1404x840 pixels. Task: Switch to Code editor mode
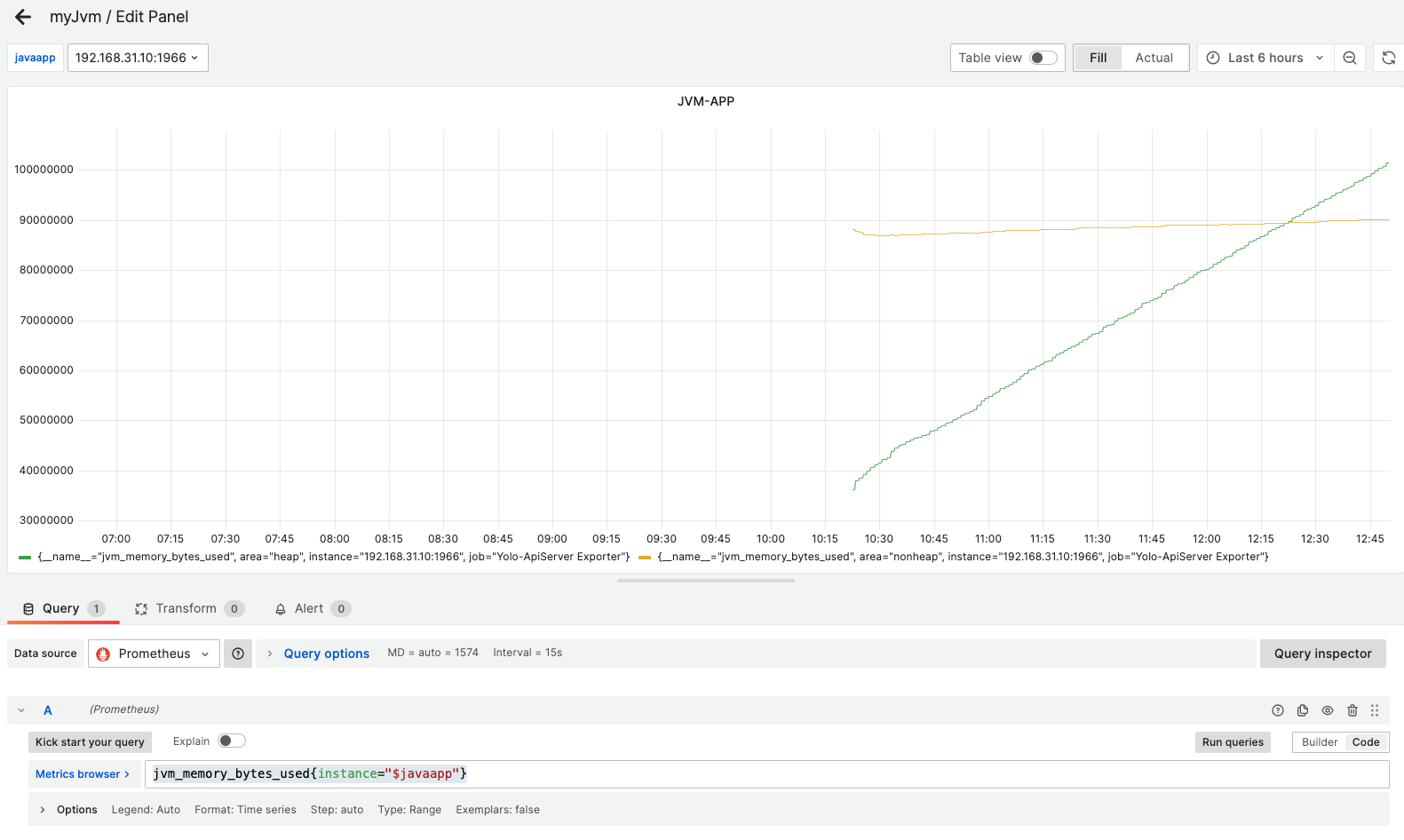(x=1366, y=742)
